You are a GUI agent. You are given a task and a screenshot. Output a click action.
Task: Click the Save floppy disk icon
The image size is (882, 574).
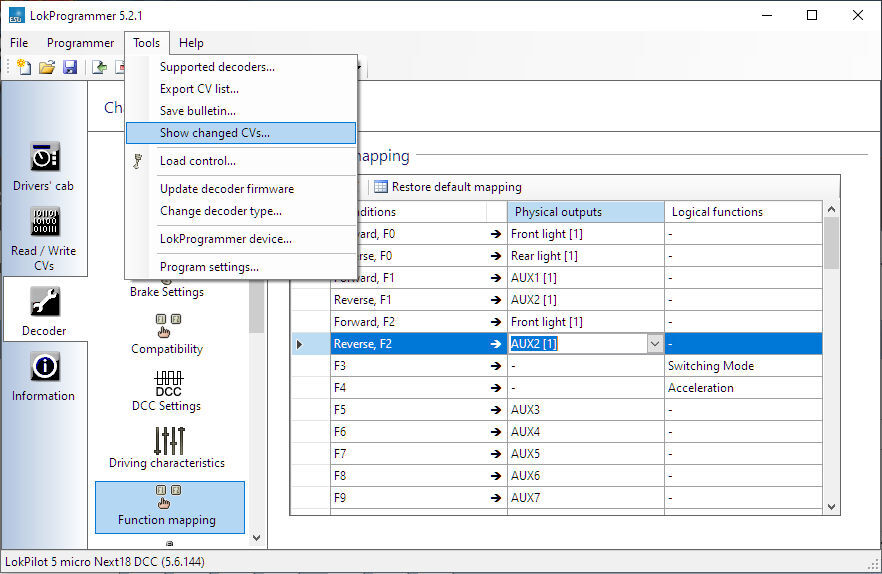70,68
